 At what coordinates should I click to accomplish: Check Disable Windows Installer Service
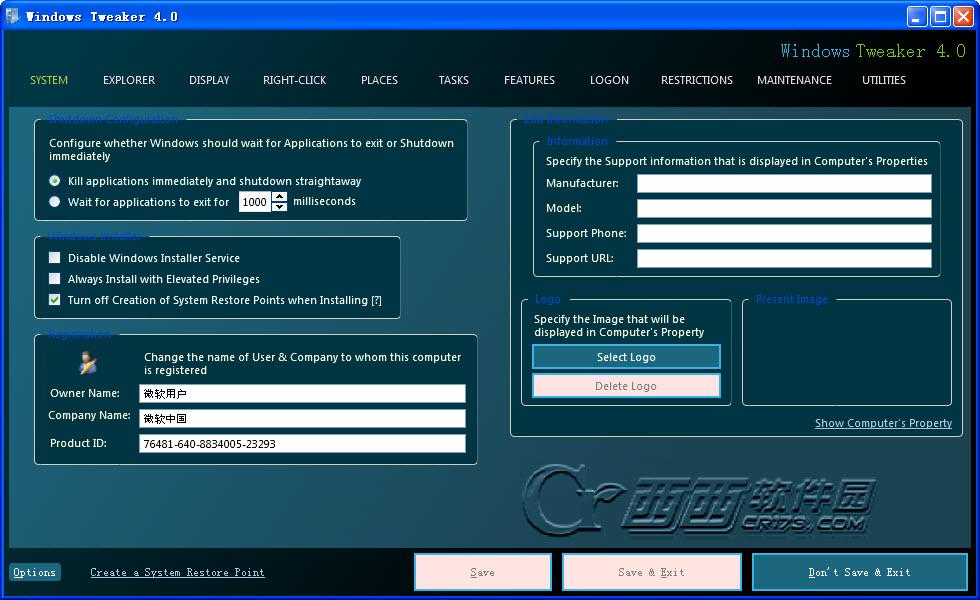point(55,258)
